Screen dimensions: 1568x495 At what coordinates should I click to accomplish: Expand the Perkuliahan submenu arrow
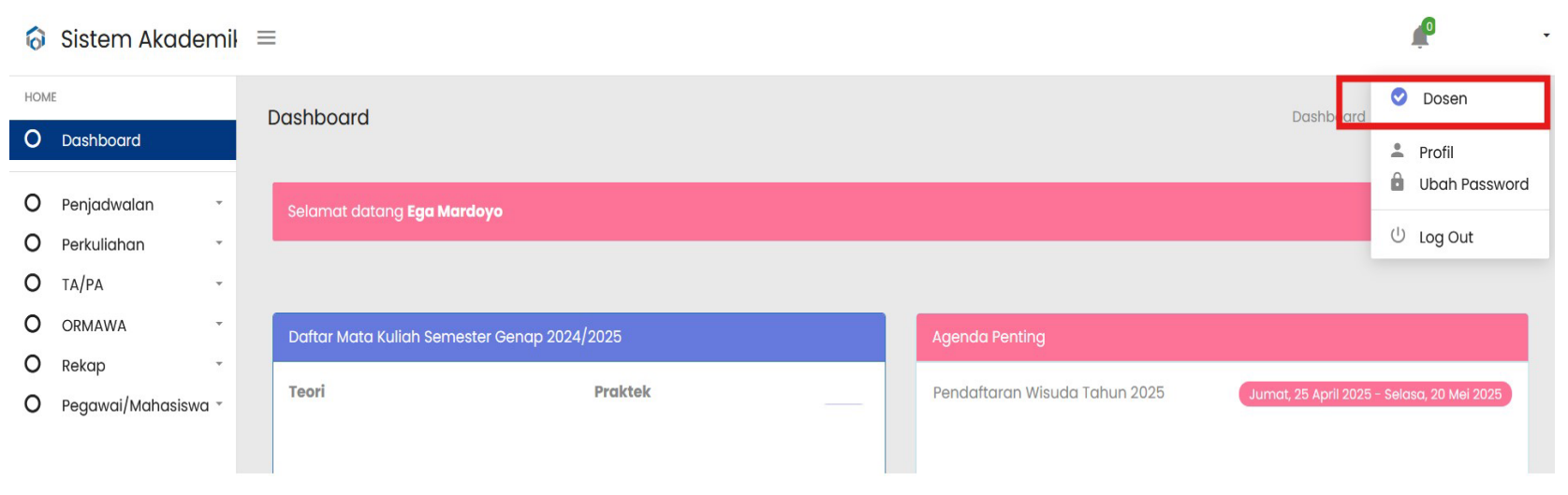tap(219, 243)
